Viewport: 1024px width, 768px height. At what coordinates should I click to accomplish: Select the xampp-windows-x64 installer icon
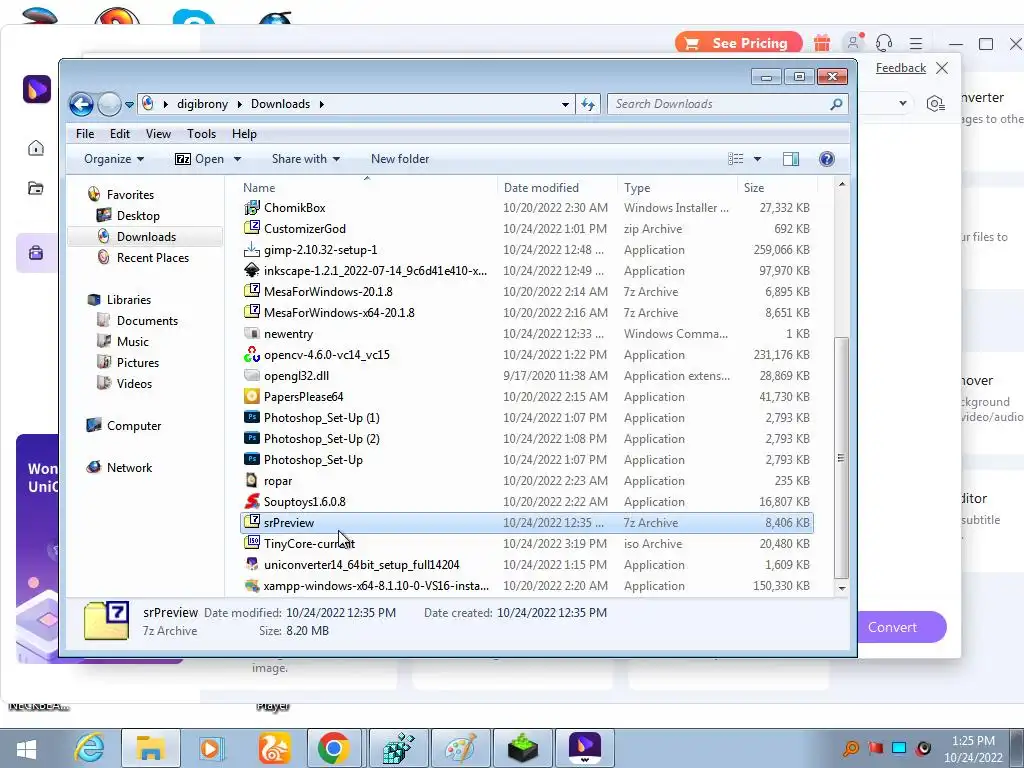point(251,586)
